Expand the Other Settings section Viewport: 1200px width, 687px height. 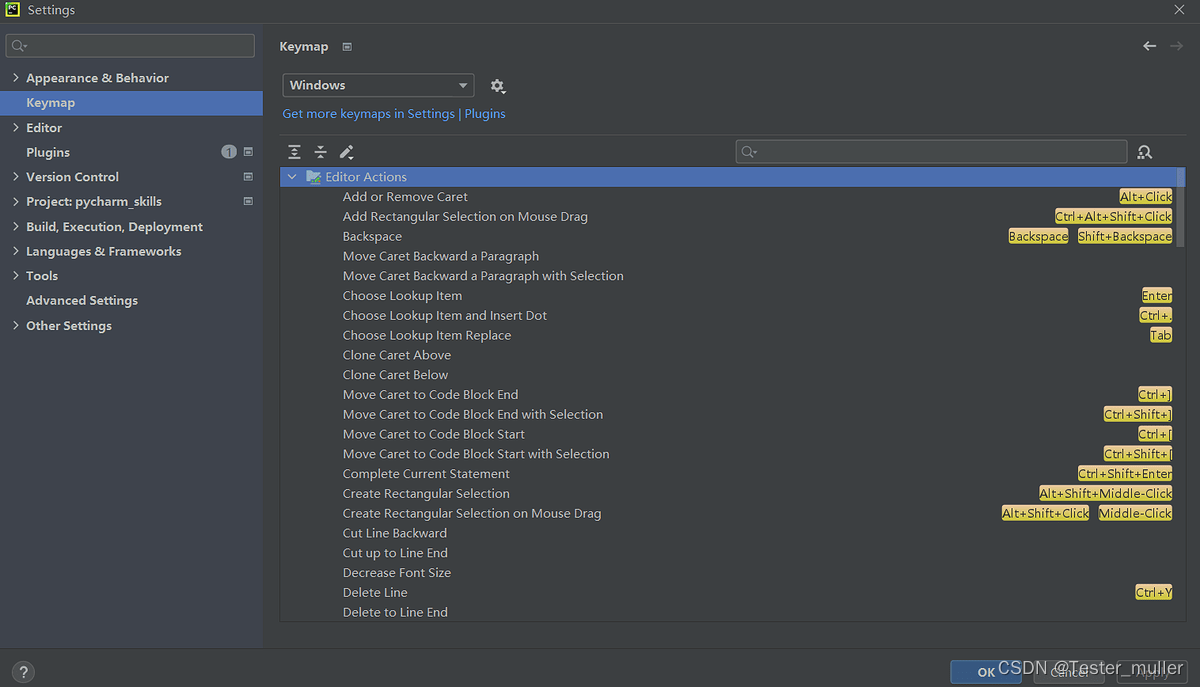15,326
